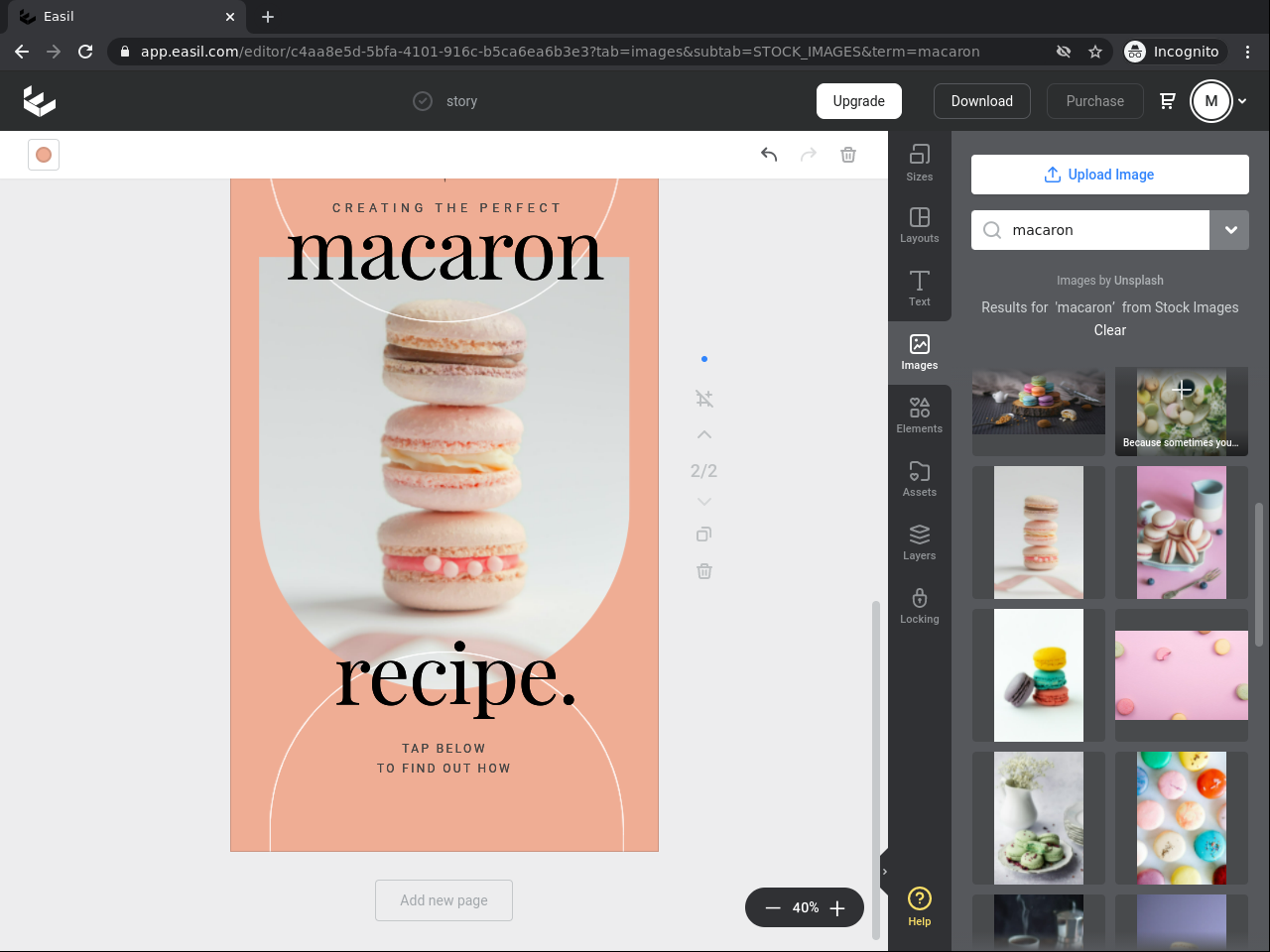
Task: Click the crossed-out pin icon beside page
Action: click(x=704, y=399)
